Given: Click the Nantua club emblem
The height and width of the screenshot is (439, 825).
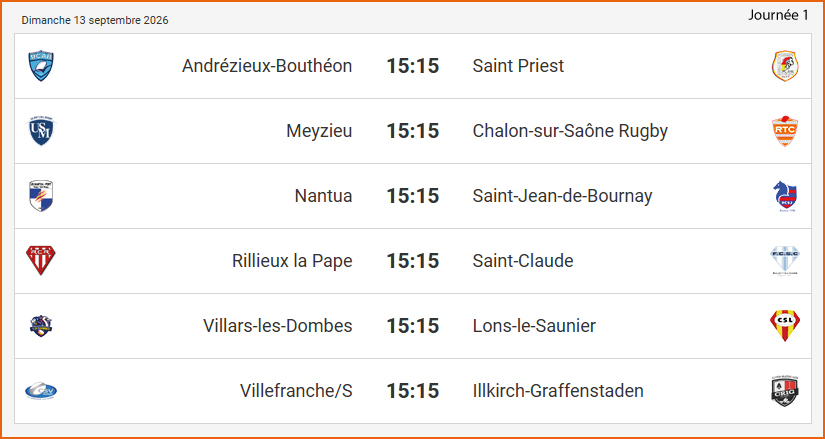Looking at the screenshot, I should [41, 196].
